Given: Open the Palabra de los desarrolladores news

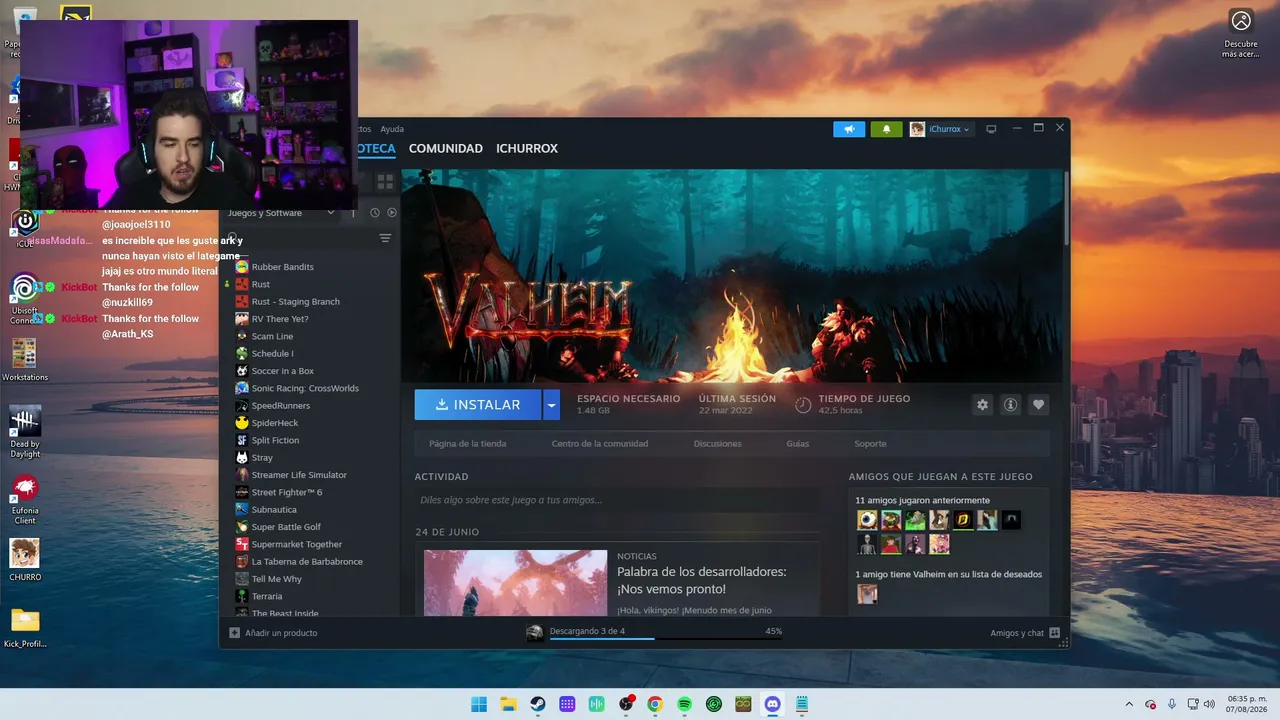Looking at the screenshot, I should coord(702,581).
